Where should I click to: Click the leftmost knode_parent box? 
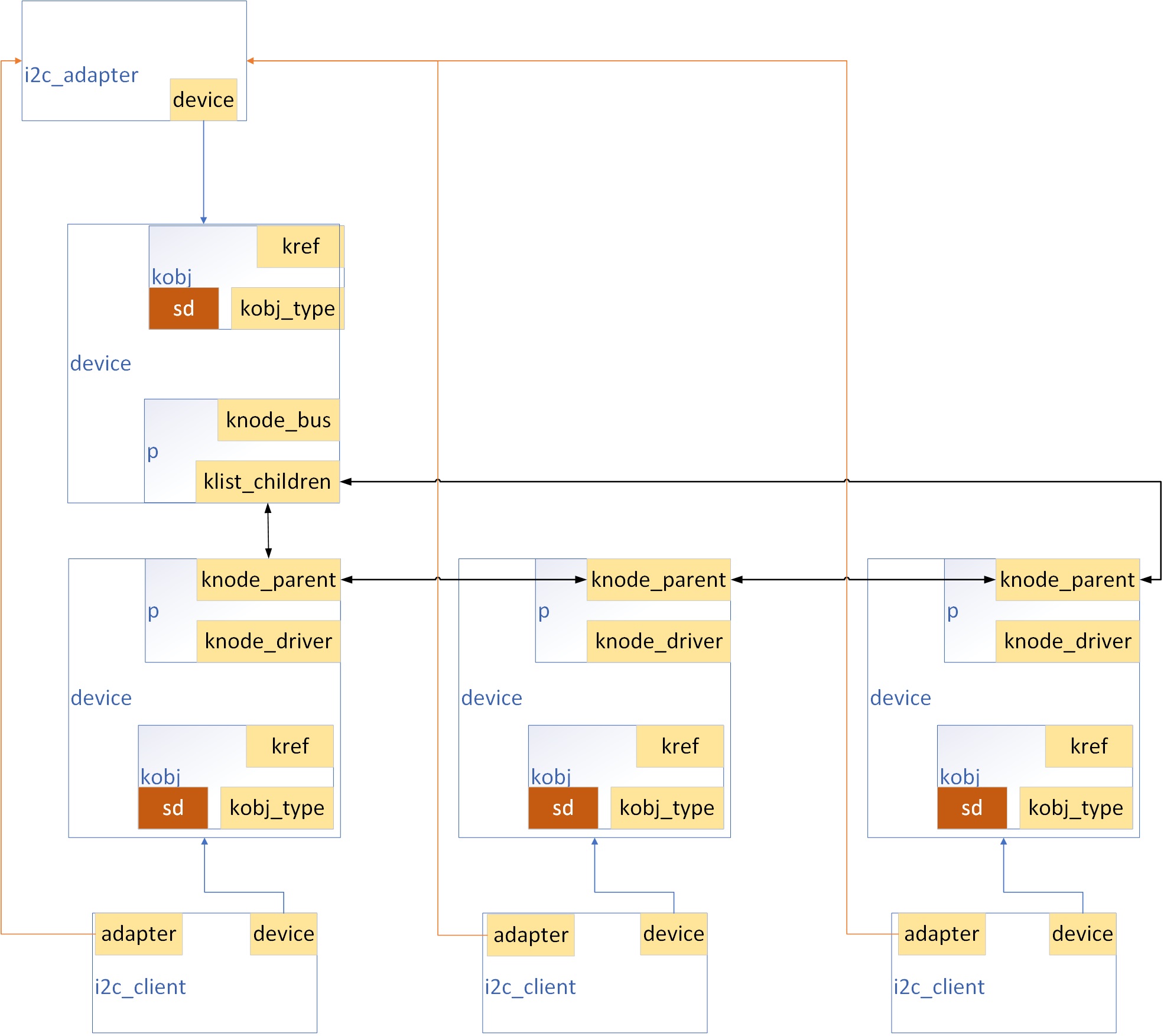click(x=268, y=580)
